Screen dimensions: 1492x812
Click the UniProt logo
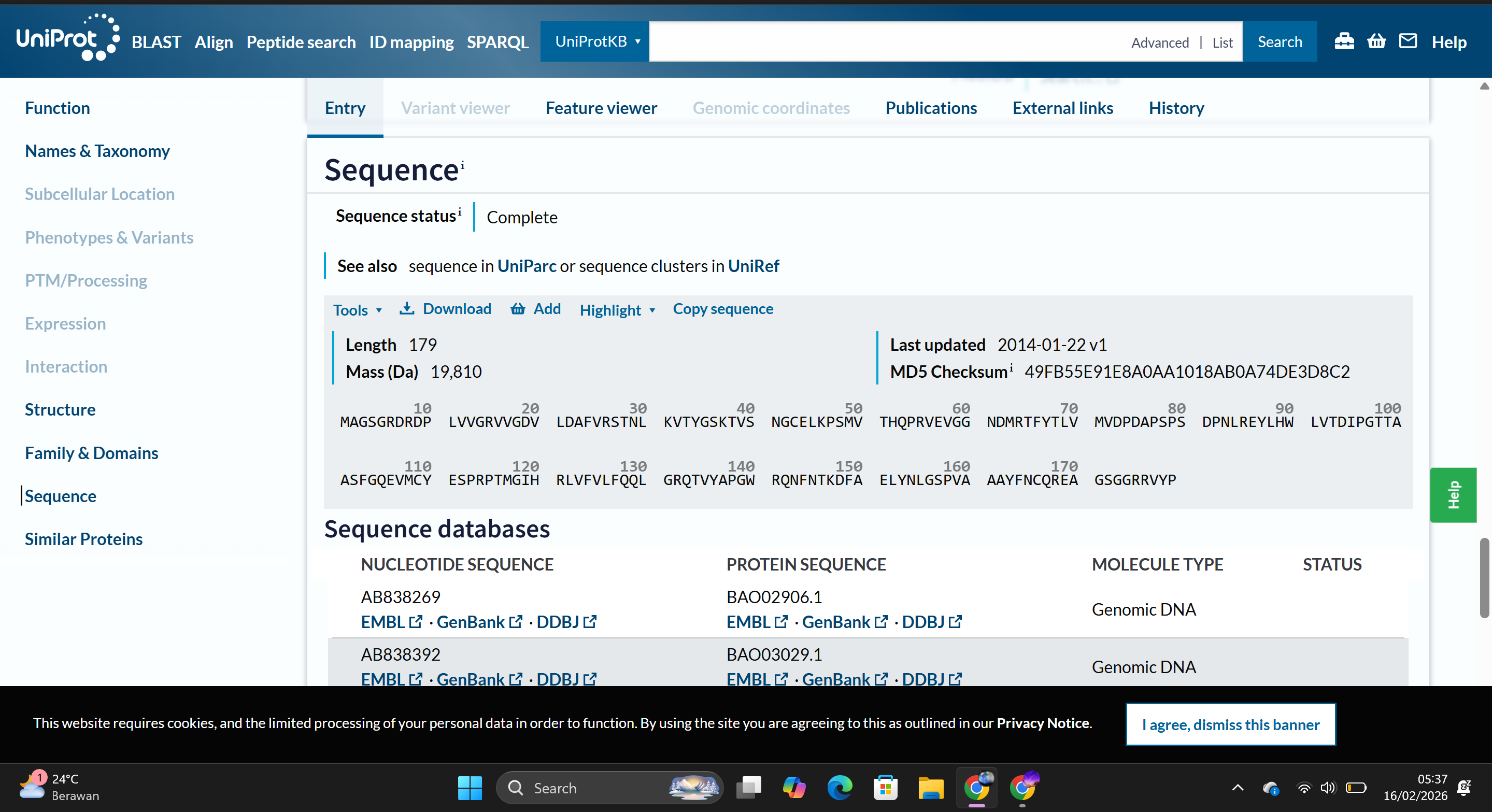pos(67,38)
